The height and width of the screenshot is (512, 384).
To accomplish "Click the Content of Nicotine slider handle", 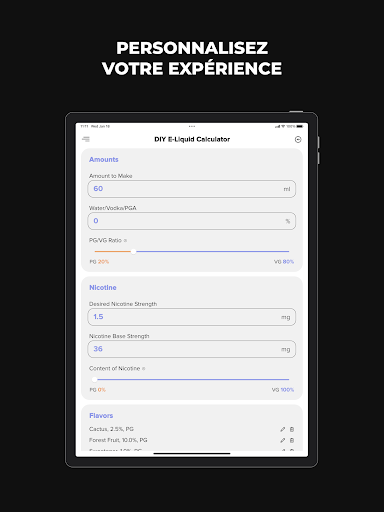I will click(95, 379).
